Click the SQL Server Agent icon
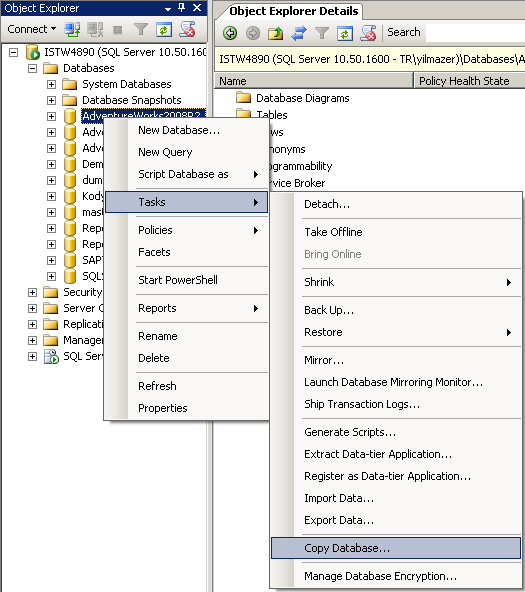Screen dimensions: 525x592 (x=51, y=356)
